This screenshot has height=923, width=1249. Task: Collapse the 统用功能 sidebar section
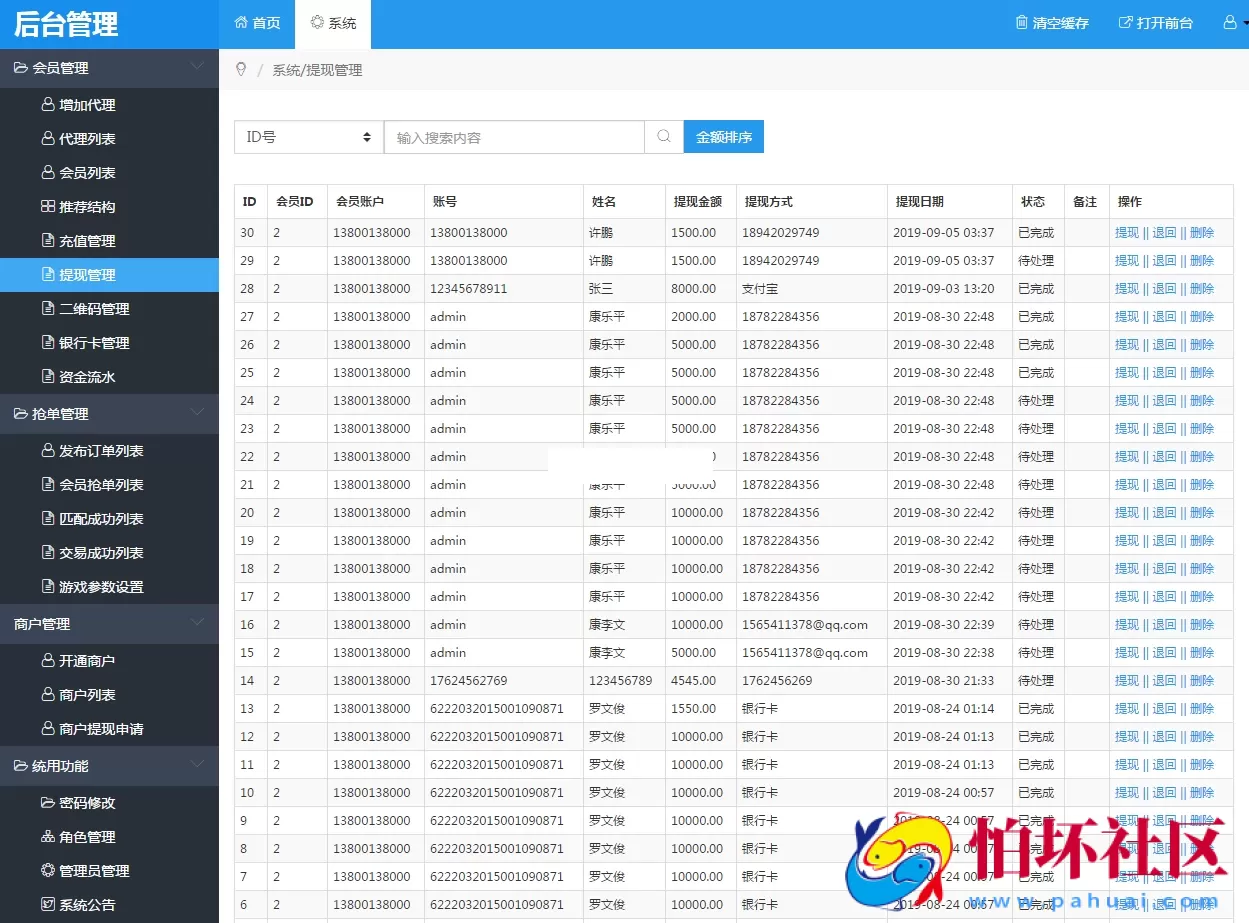tap(197, 766)
